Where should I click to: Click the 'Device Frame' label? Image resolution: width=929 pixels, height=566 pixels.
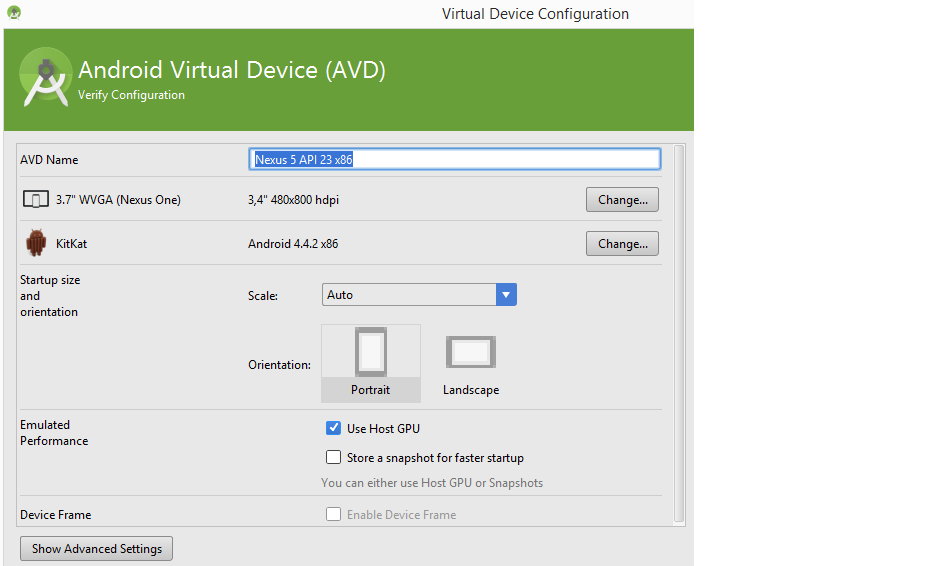point(56,514)
